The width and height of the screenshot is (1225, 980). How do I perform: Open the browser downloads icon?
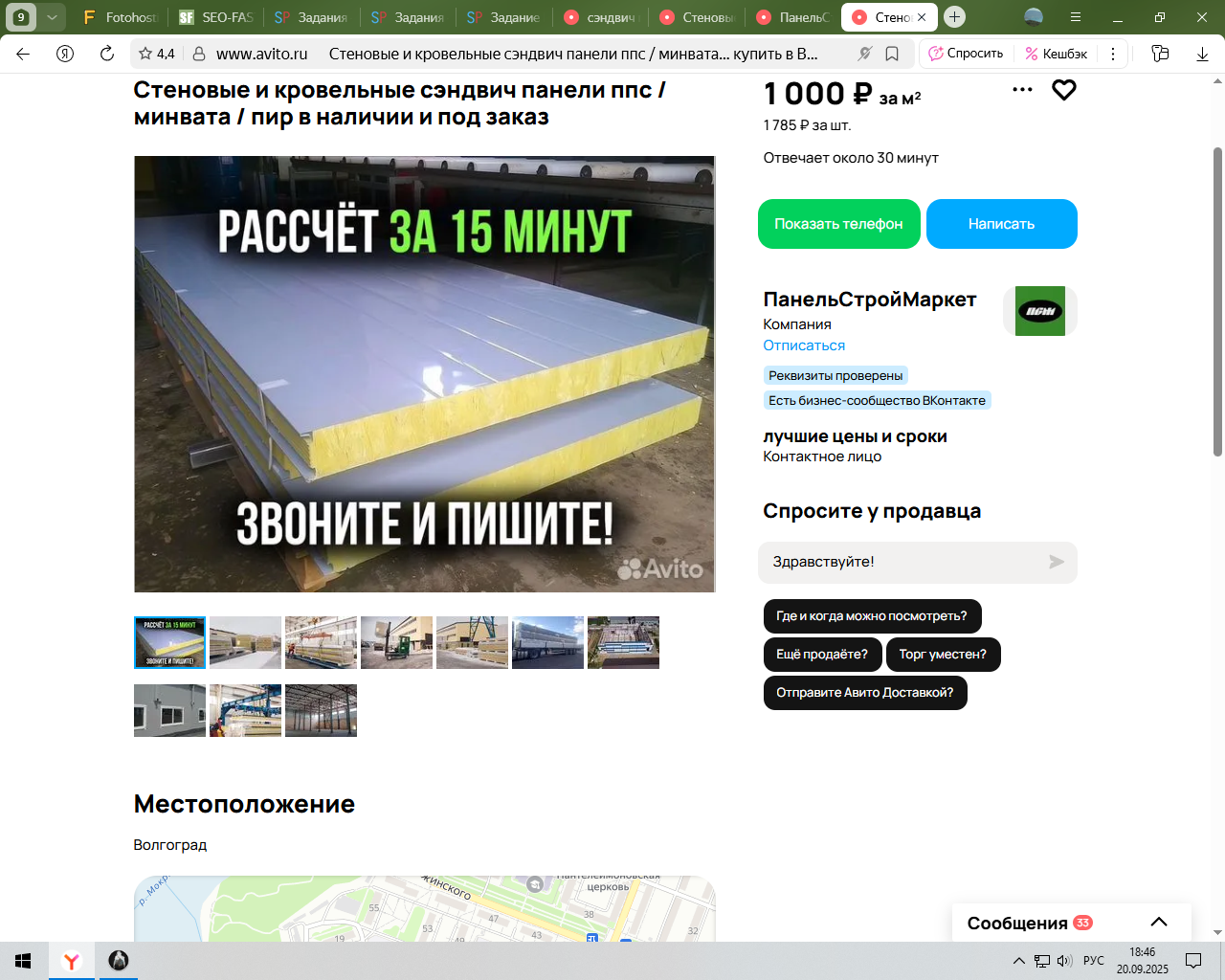point(1203,54)
